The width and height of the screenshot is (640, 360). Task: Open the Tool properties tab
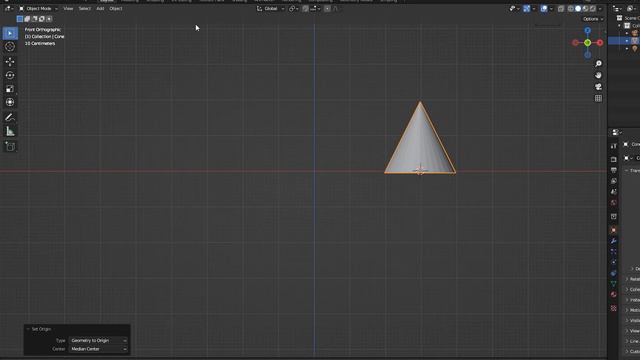pos(613,146)
